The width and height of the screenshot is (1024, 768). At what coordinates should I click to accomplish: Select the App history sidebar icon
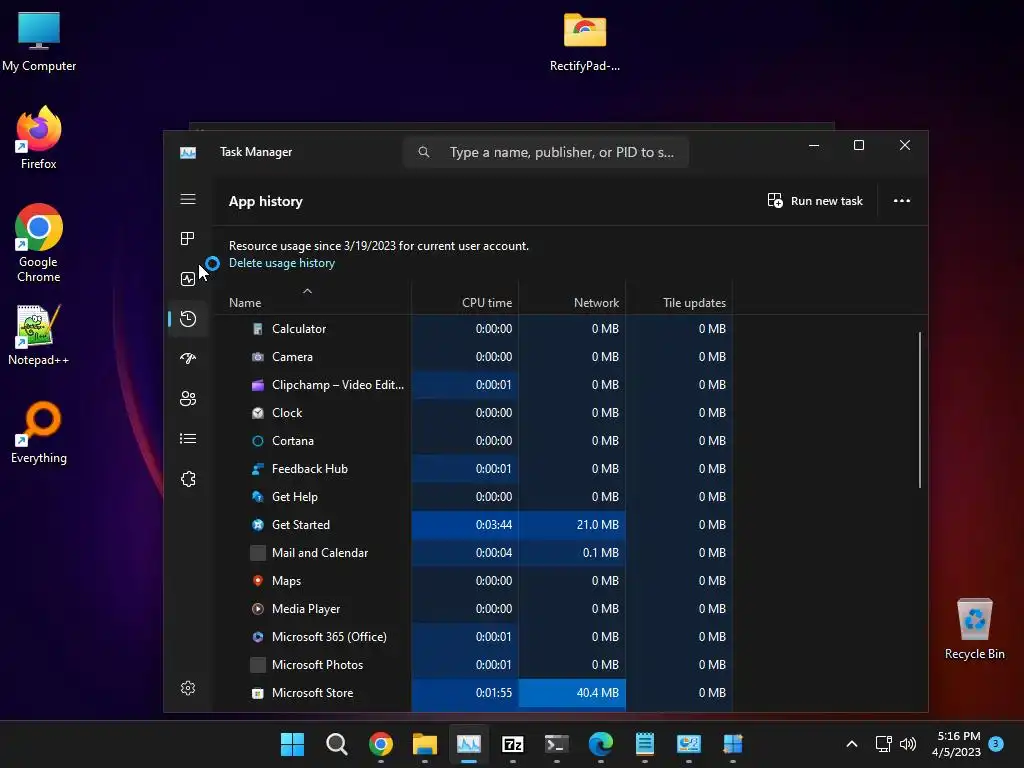tap(188, 319)
